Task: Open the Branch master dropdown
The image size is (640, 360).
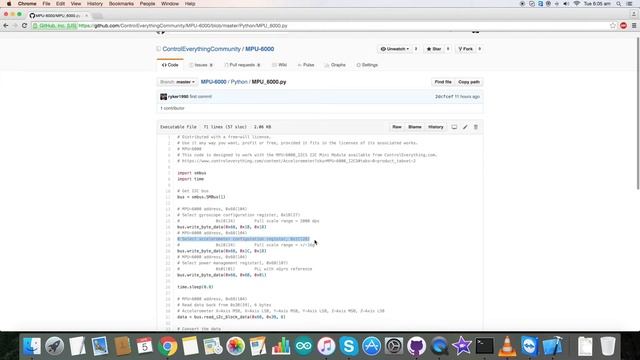Action: click(177, 82)
